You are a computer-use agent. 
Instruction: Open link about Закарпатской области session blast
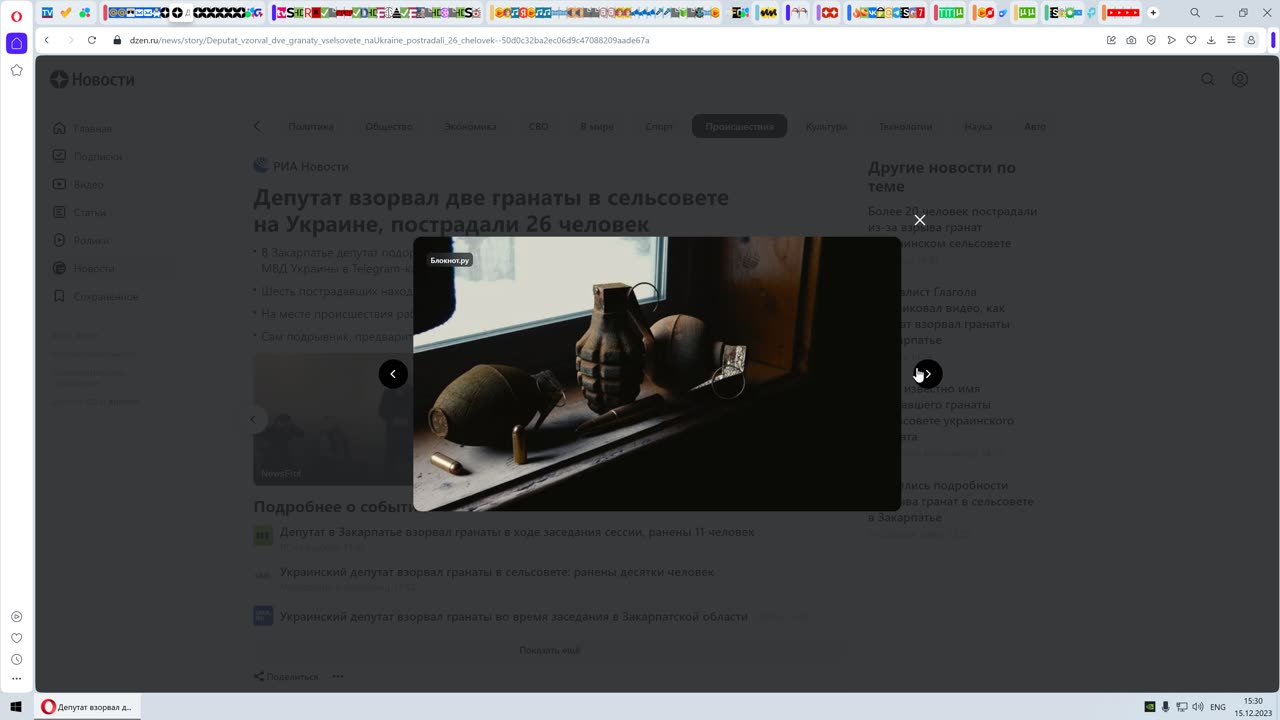point(514,617)
